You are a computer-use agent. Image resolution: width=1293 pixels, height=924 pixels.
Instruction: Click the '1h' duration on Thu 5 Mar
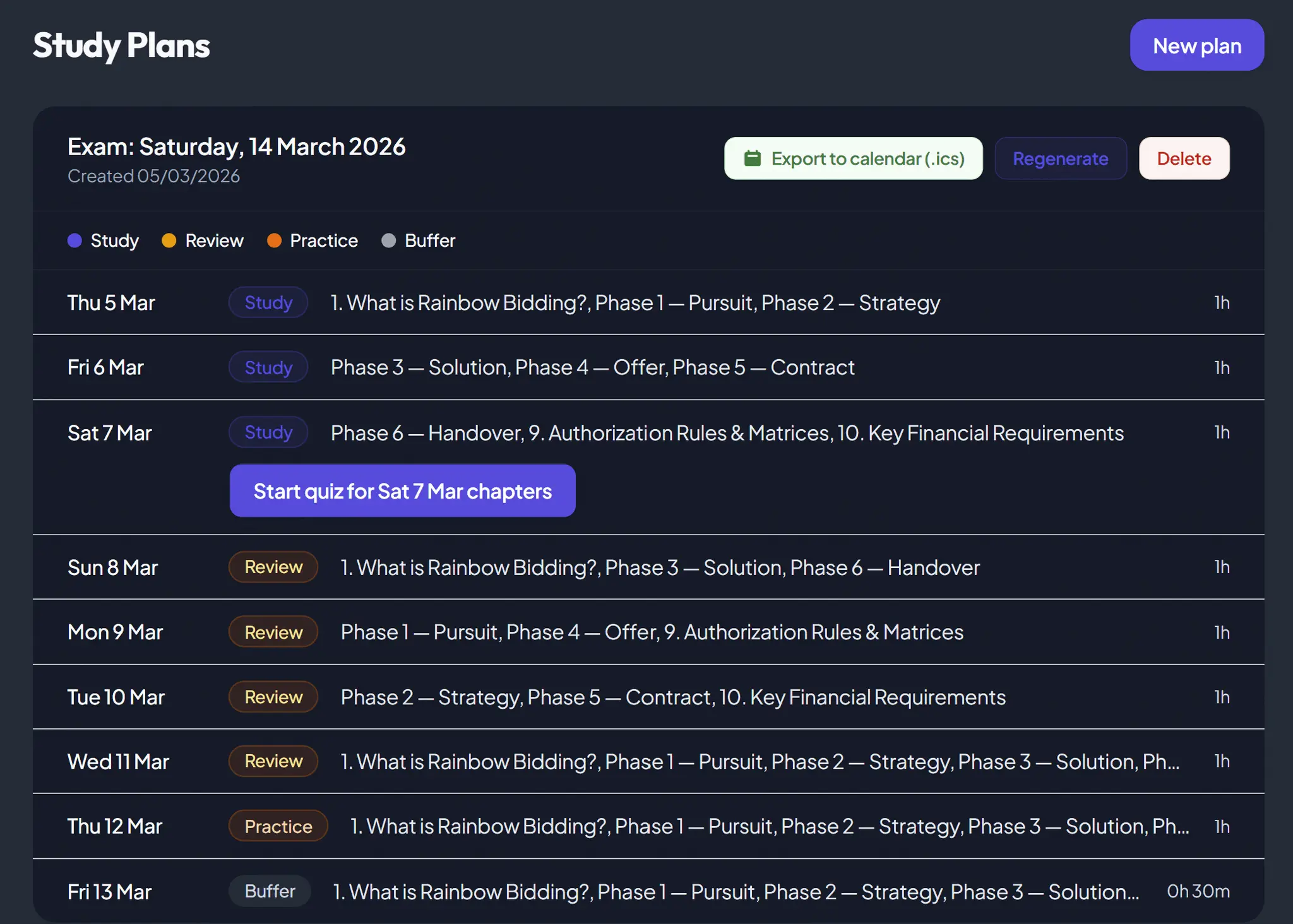coord(1222,302)
